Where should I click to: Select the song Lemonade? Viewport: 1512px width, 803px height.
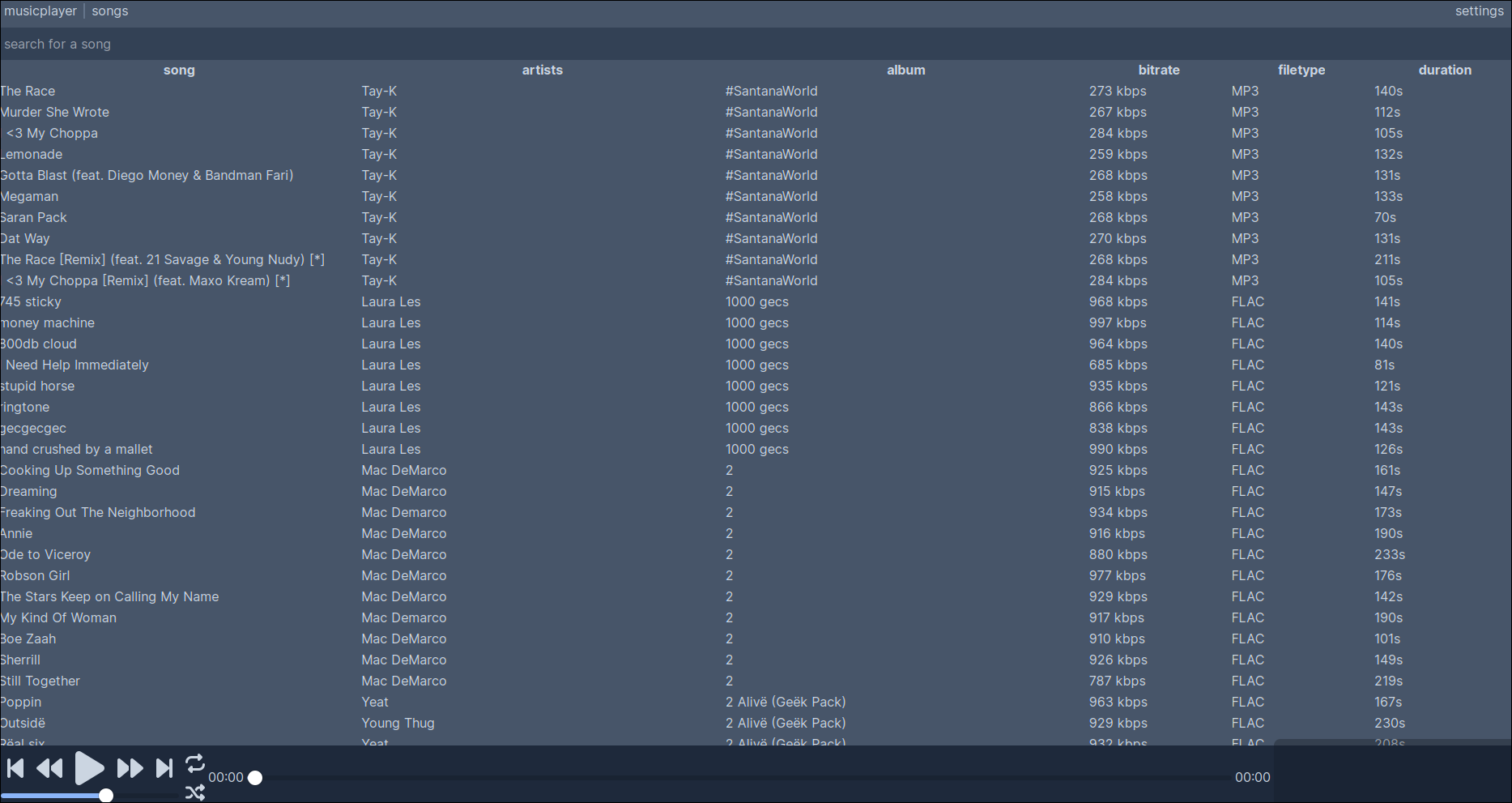point(31,155)
